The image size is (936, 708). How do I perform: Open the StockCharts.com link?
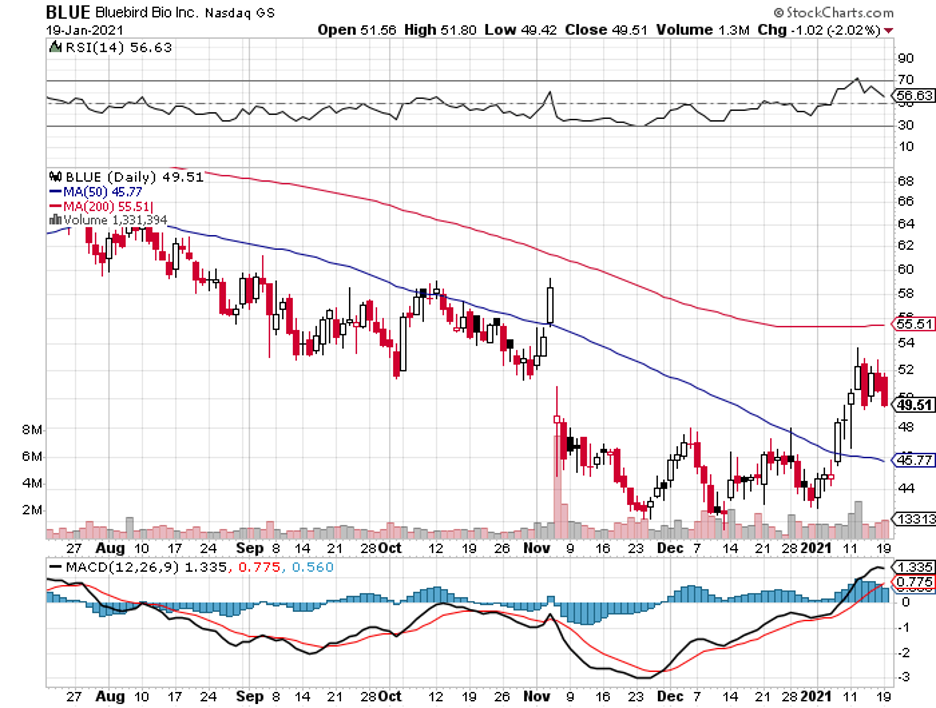840,13
